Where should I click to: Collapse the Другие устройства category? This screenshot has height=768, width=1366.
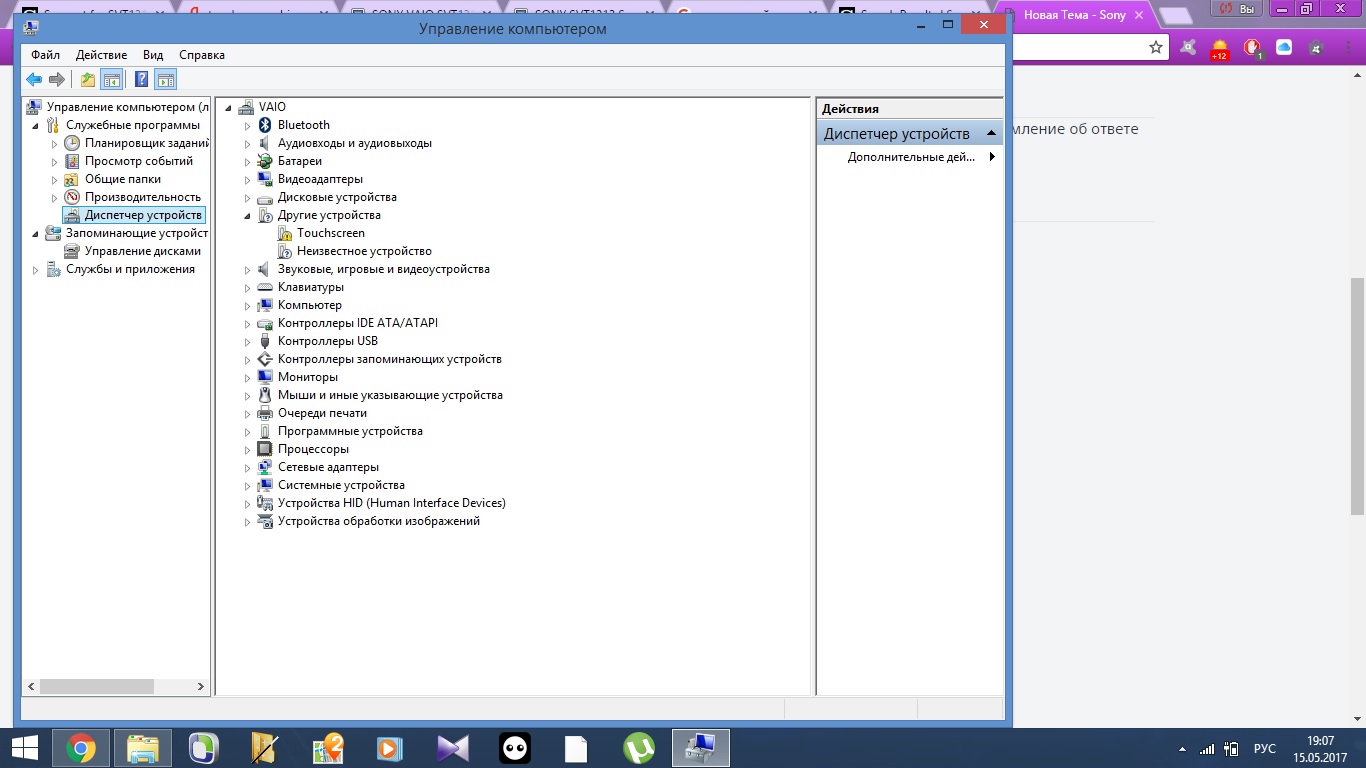point(248,216)
